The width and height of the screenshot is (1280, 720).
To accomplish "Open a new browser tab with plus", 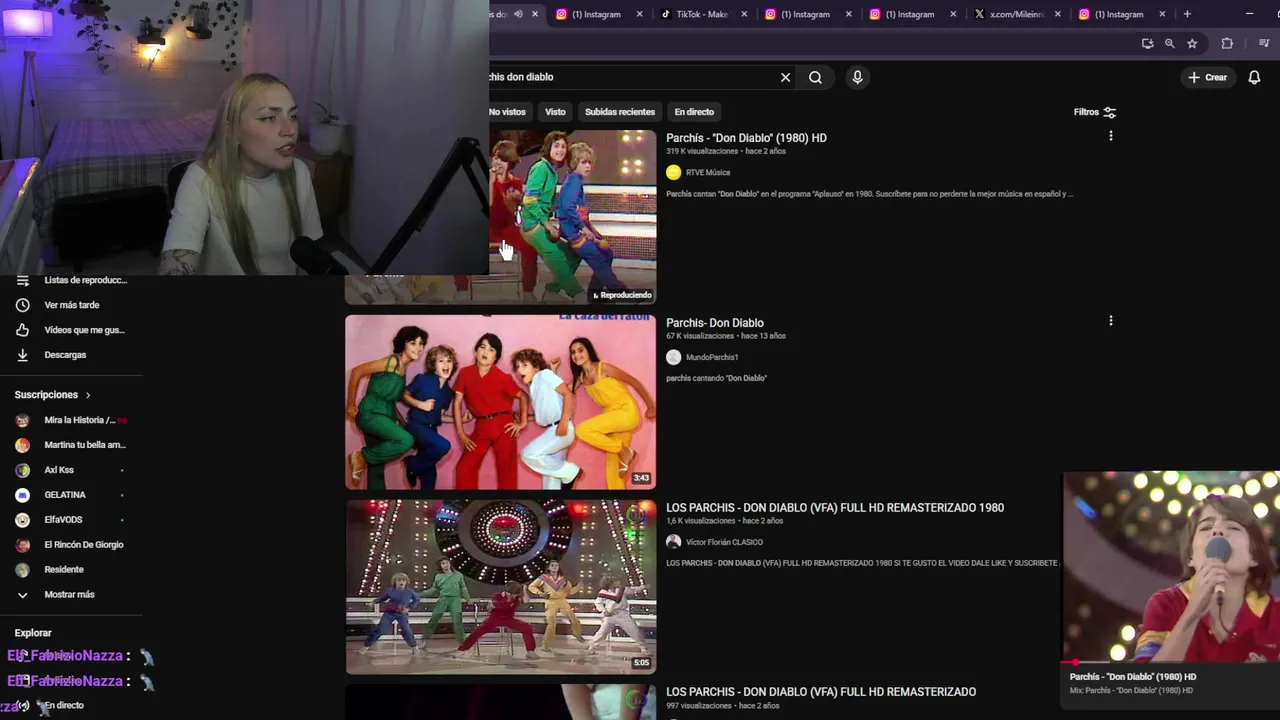I will pos(1187,14).
